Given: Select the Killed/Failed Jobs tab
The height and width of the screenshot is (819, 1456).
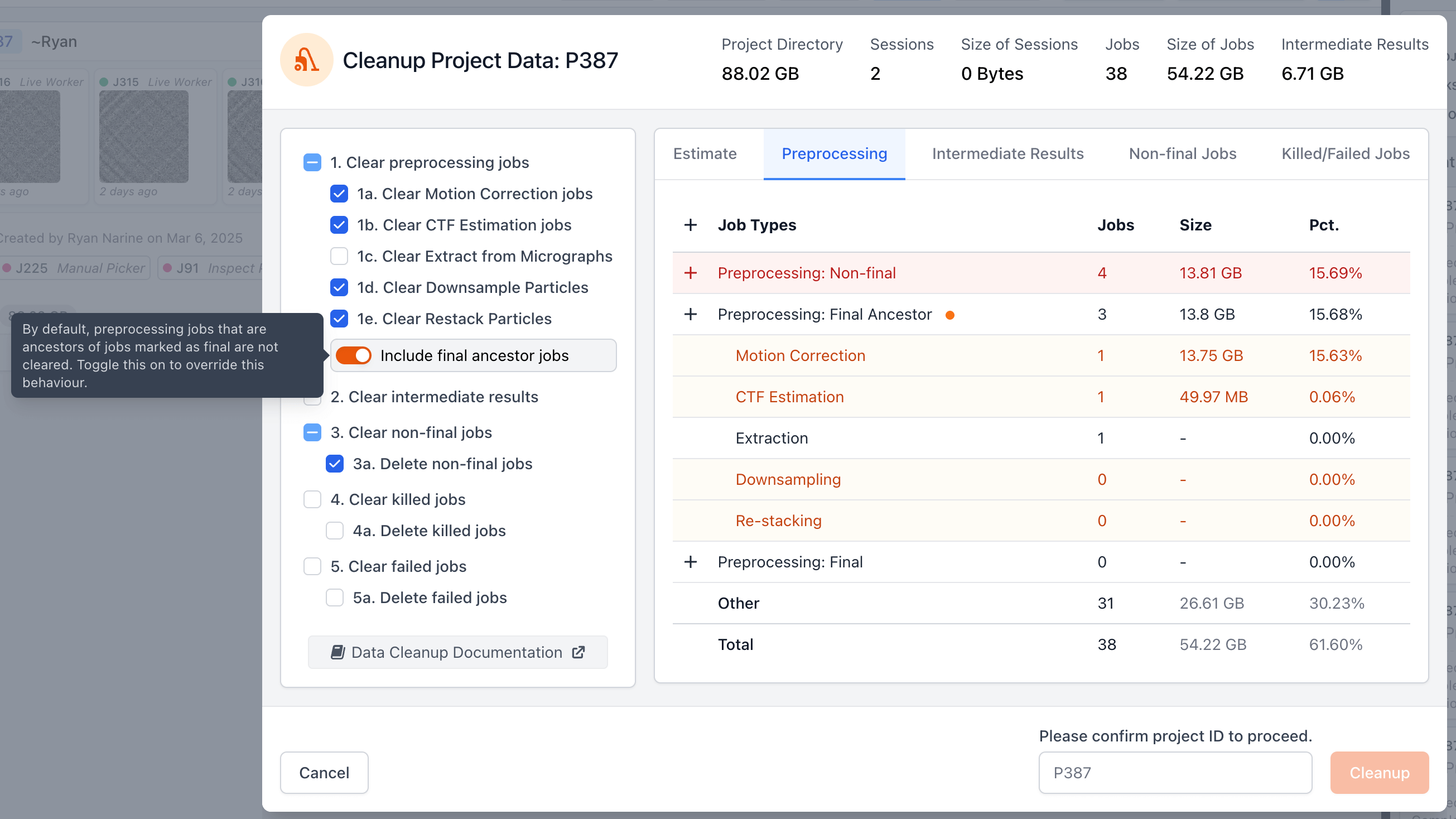Looking at the screenshot, I should tap(1345, 153).
